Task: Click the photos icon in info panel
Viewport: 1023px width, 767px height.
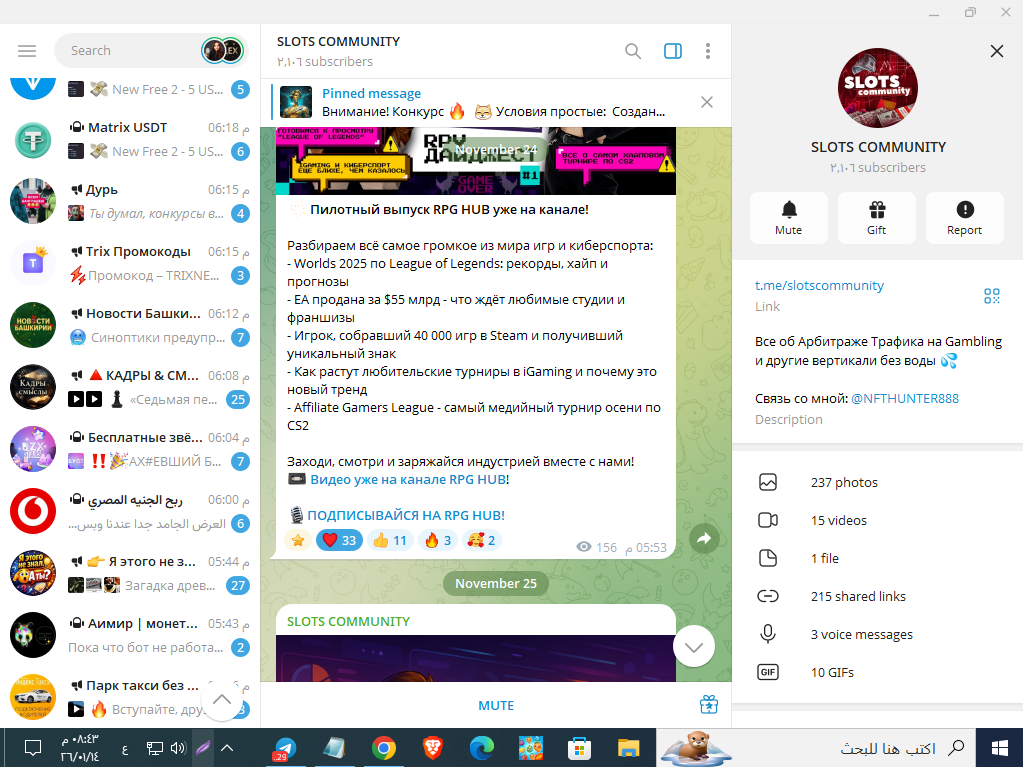Action: point(768,483)
